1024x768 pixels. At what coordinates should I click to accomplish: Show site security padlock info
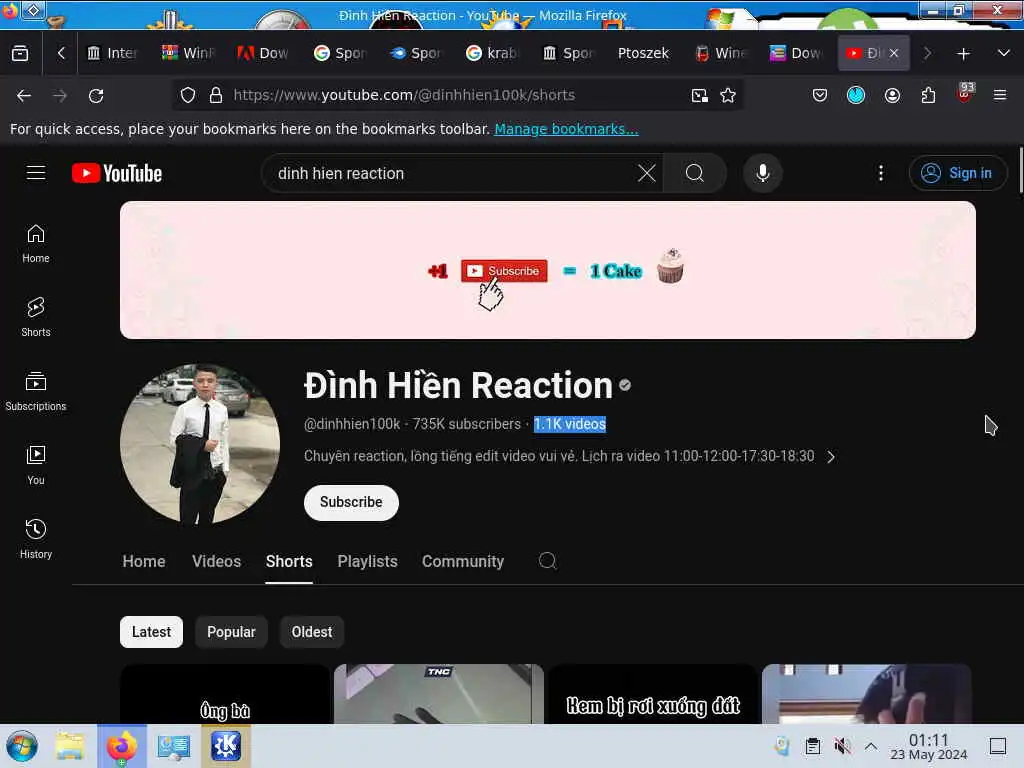(216, 96)
